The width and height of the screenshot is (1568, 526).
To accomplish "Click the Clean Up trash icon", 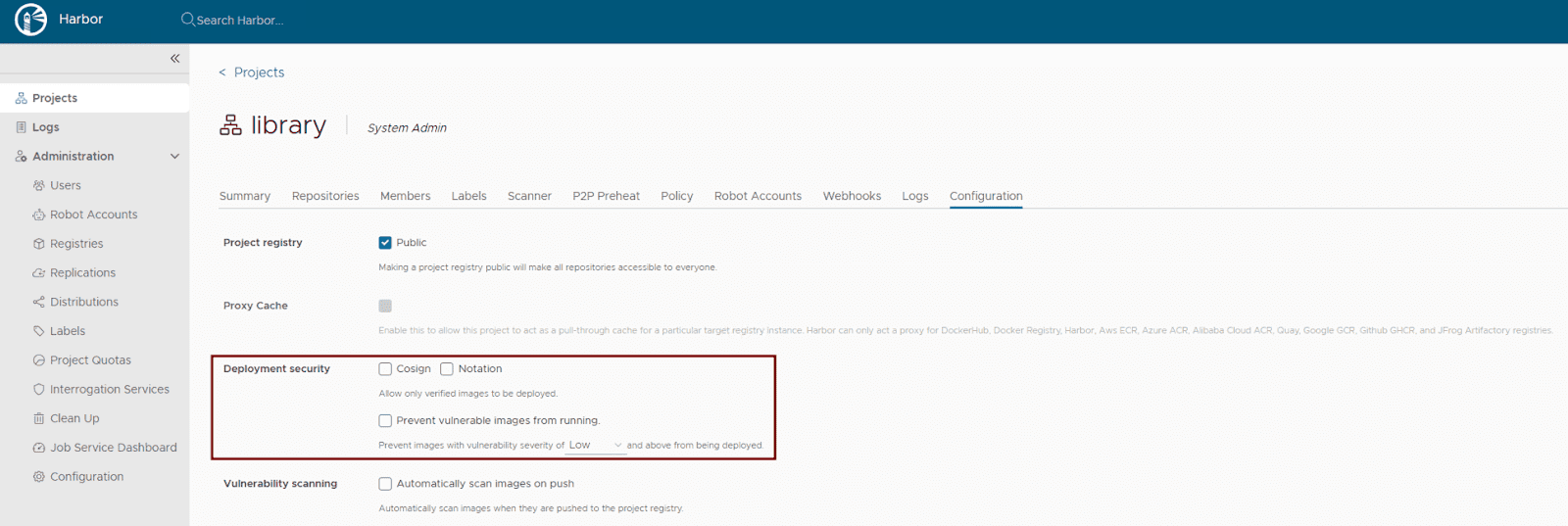I will tap(39, 418).
